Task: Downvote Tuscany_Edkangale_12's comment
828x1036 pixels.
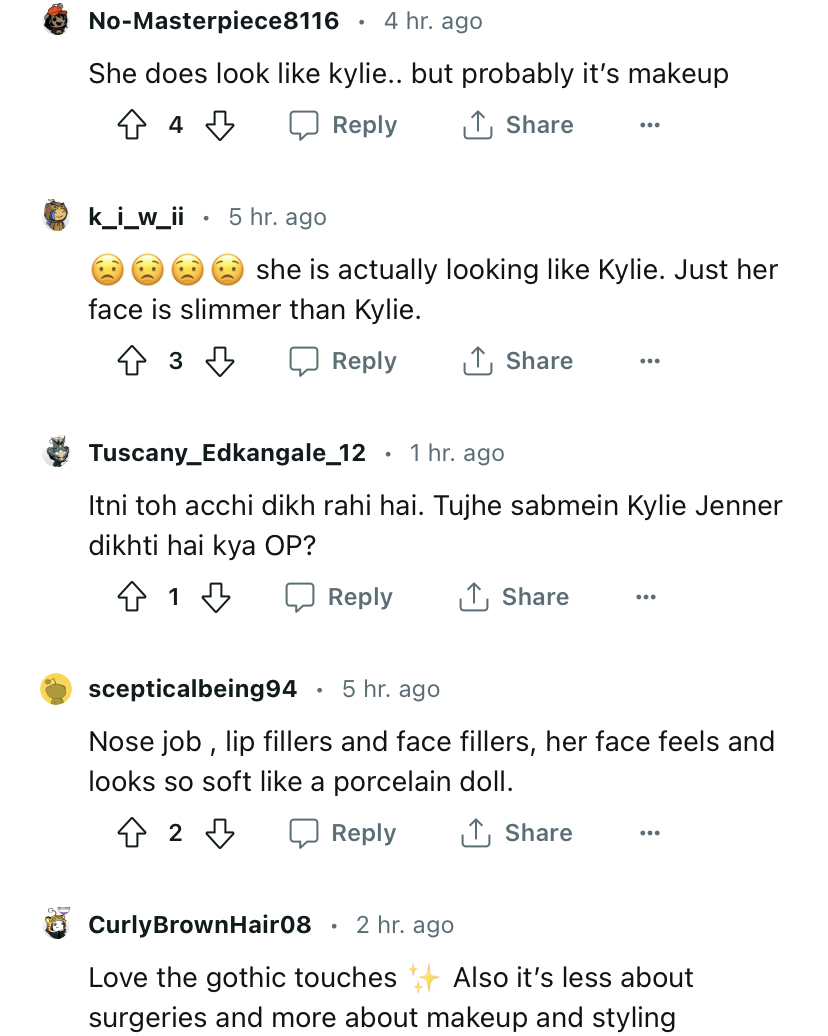Action: point(216,597)
